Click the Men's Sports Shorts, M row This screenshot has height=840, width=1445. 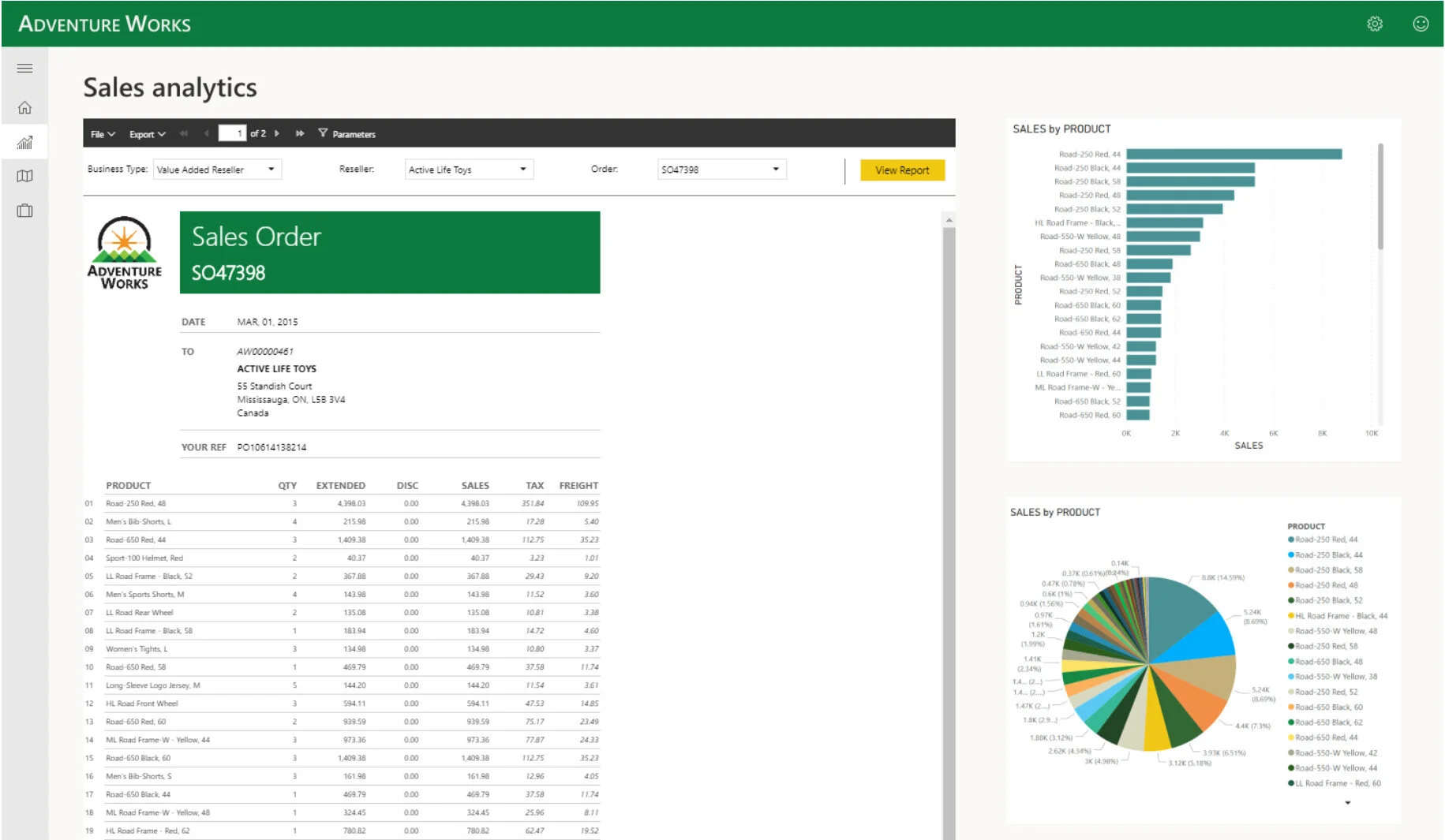coord(342,594)
